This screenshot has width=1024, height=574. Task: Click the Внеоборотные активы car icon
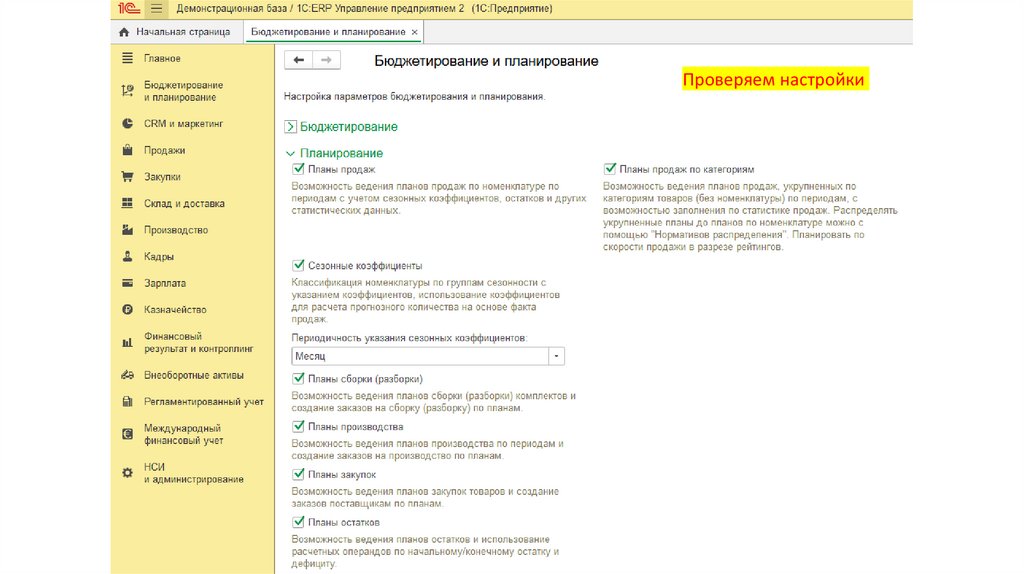coord(127,376)
